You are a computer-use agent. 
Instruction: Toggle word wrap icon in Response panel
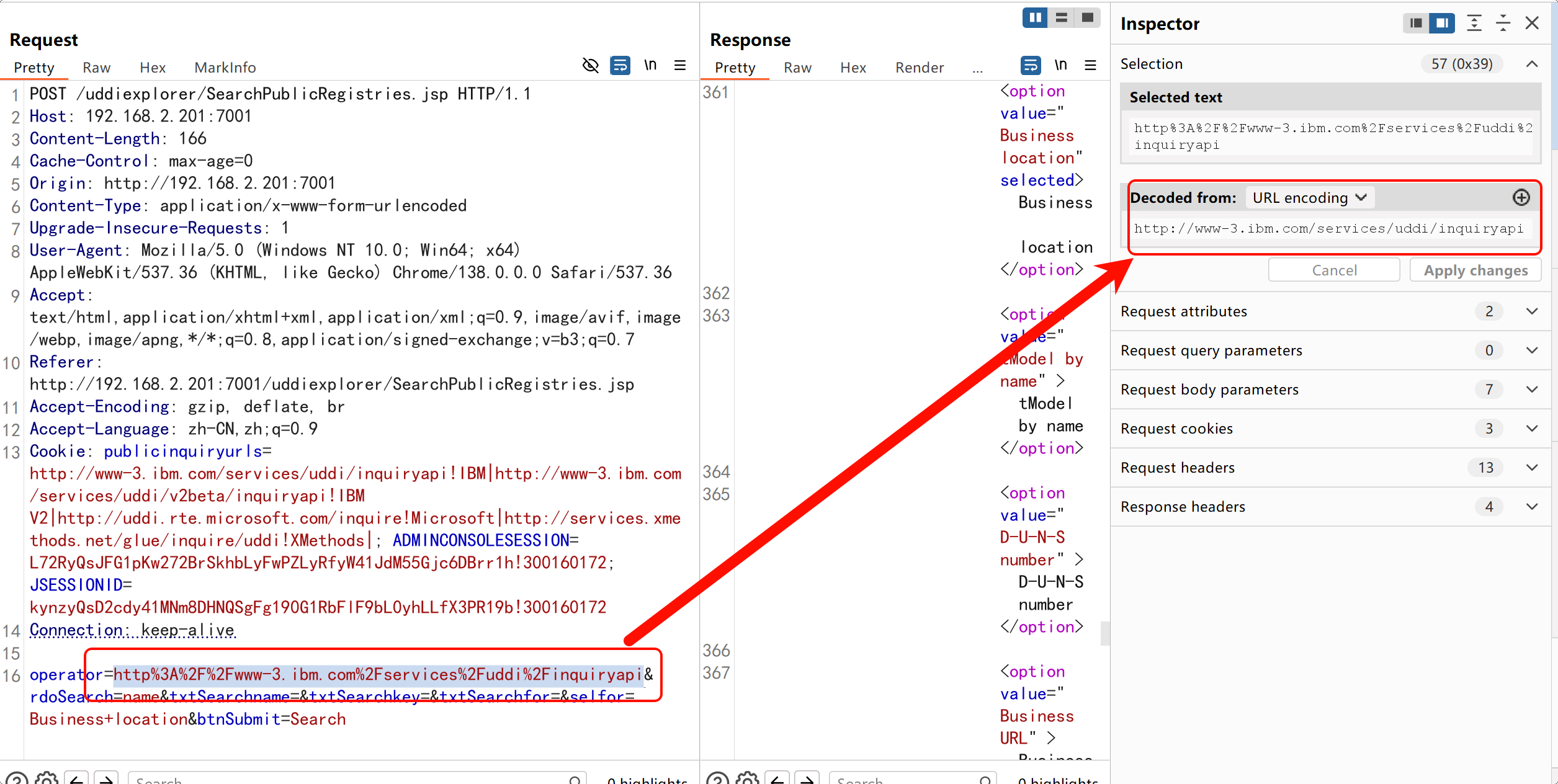click(x=1030, y=65)
